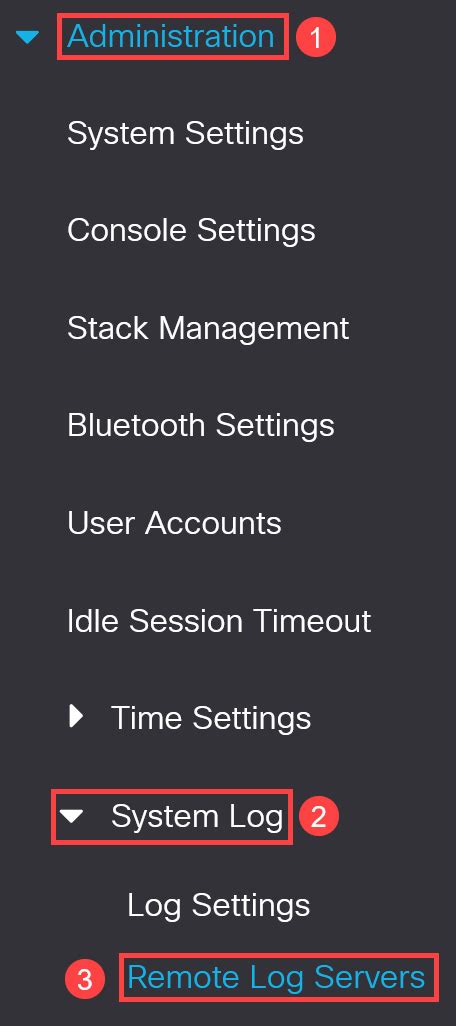Collapse Administration using the blue arrow
Image resolution: width=456 pixels, height=1026 pixels.
pyautogui.click(x=27, y=38)
